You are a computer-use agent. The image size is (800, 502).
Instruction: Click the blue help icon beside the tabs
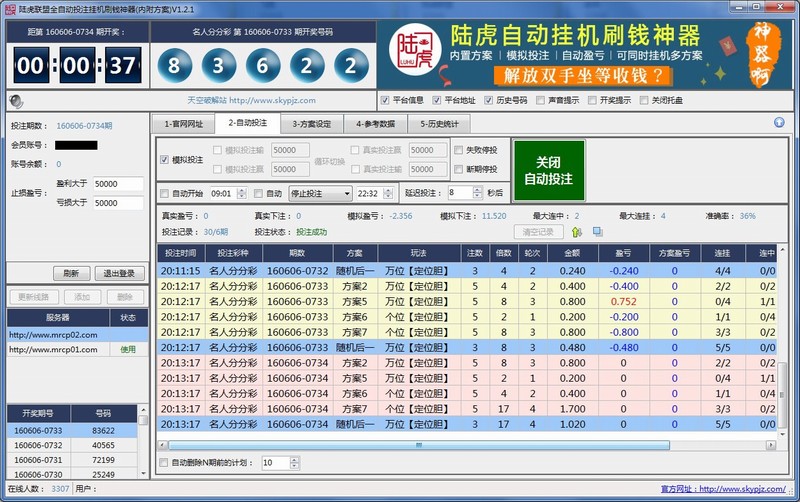tap(779, 123)
